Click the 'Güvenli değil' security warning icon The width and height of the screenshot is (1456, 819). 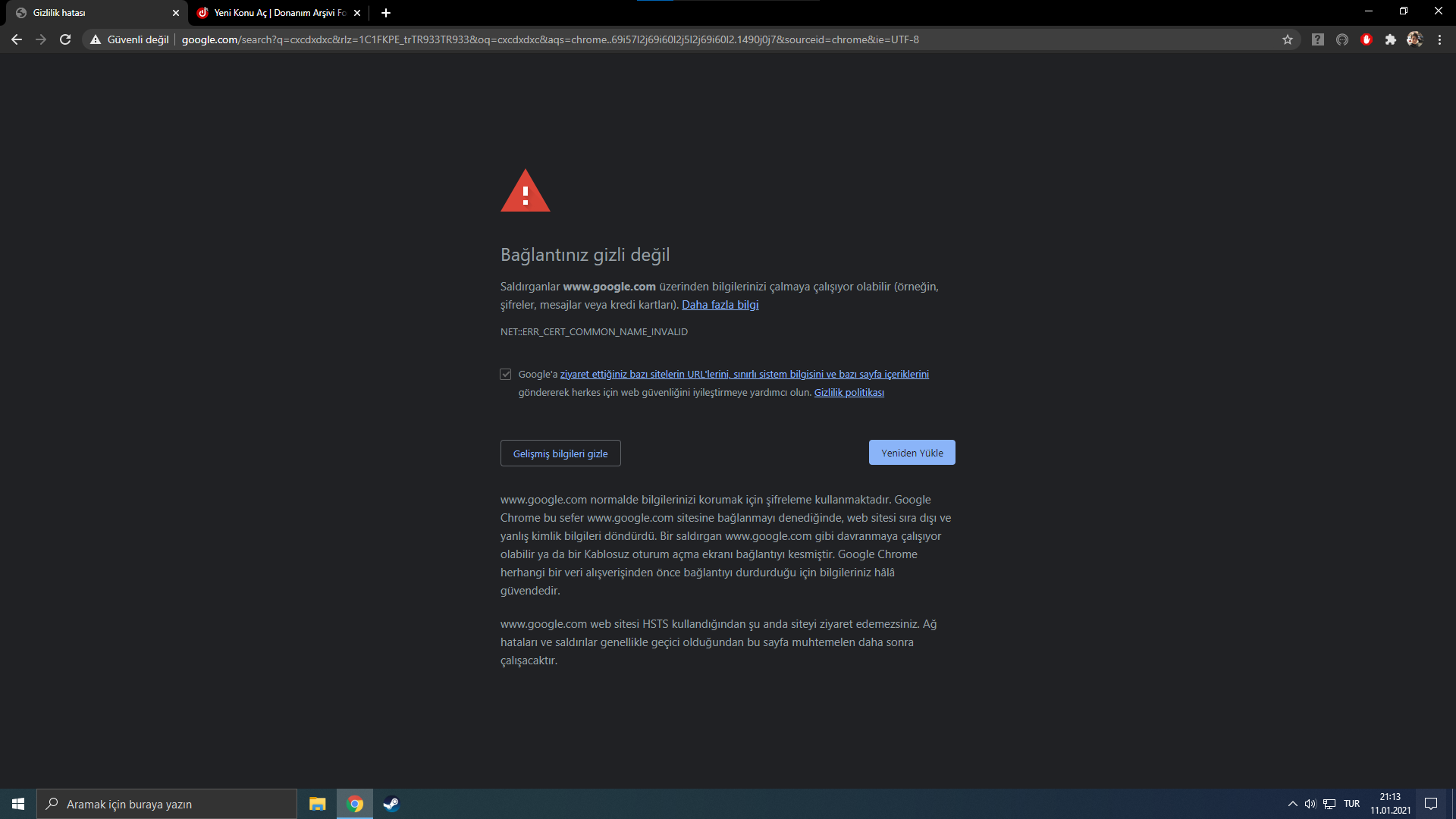pyautogui.click(x=96, y=39)
